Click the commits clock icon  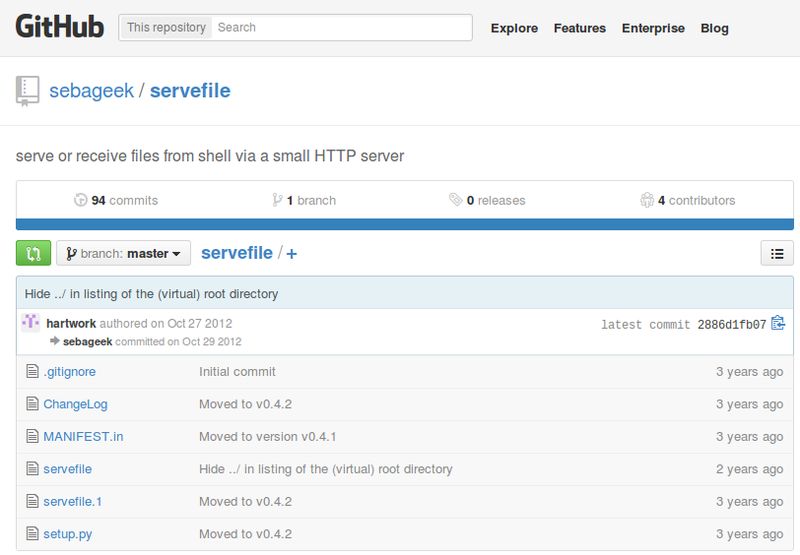(81, 200)
